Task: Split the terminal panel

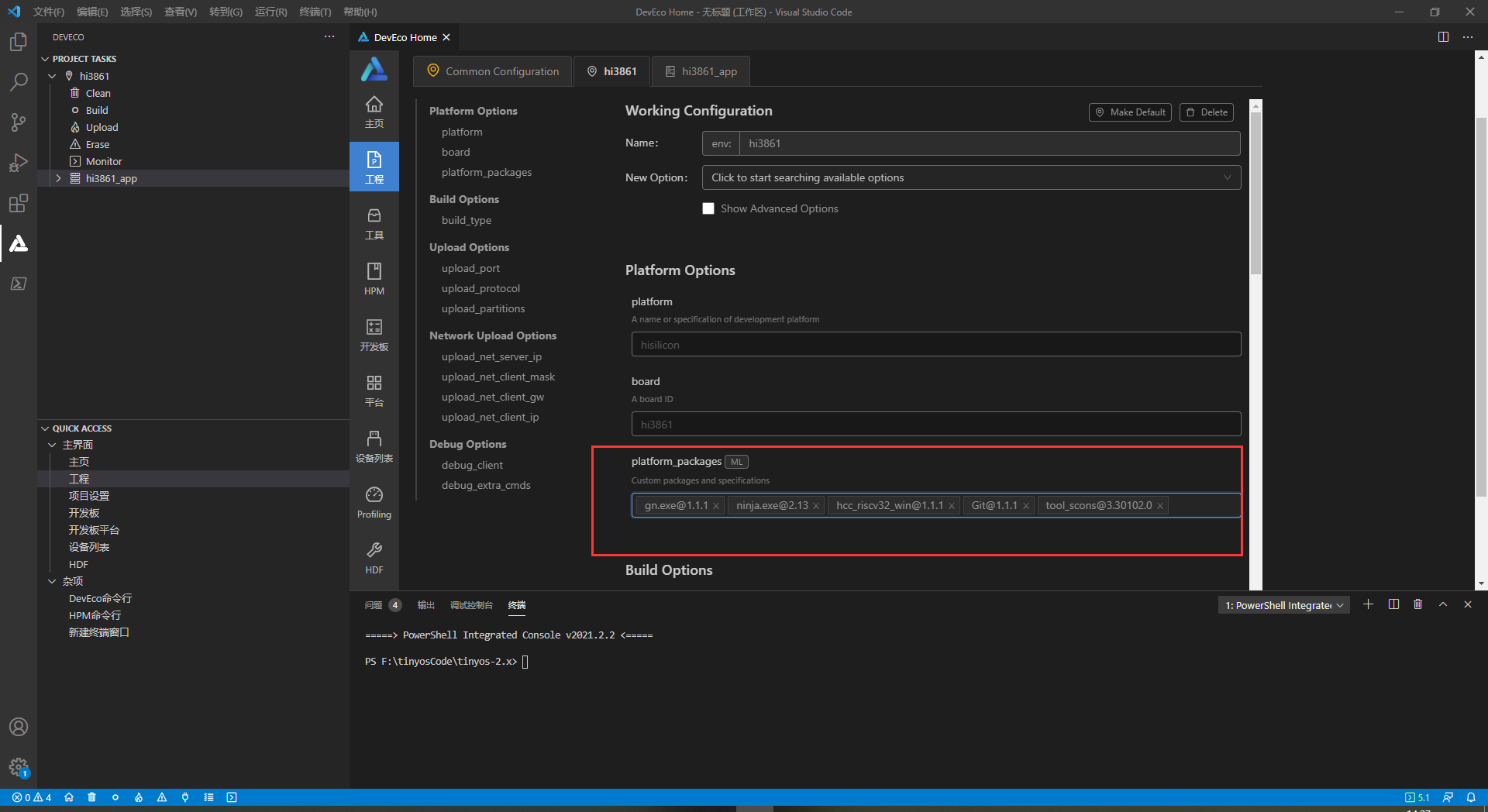Action: click(x=1393, y=604)
